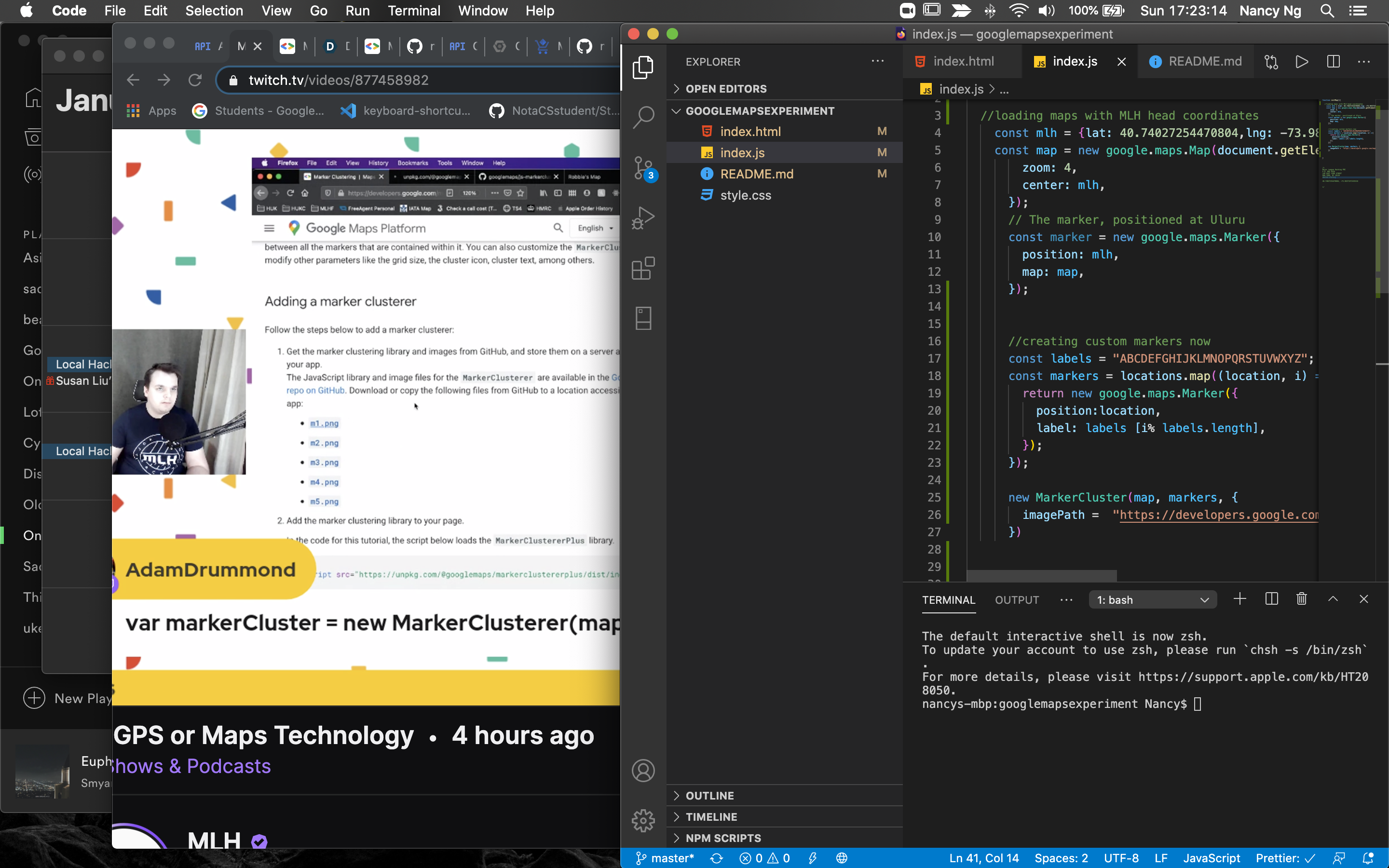Viewport: 1389px width, 868px height.
Task: Click the New Terminal plus icon
Action: click(1239, 599)
